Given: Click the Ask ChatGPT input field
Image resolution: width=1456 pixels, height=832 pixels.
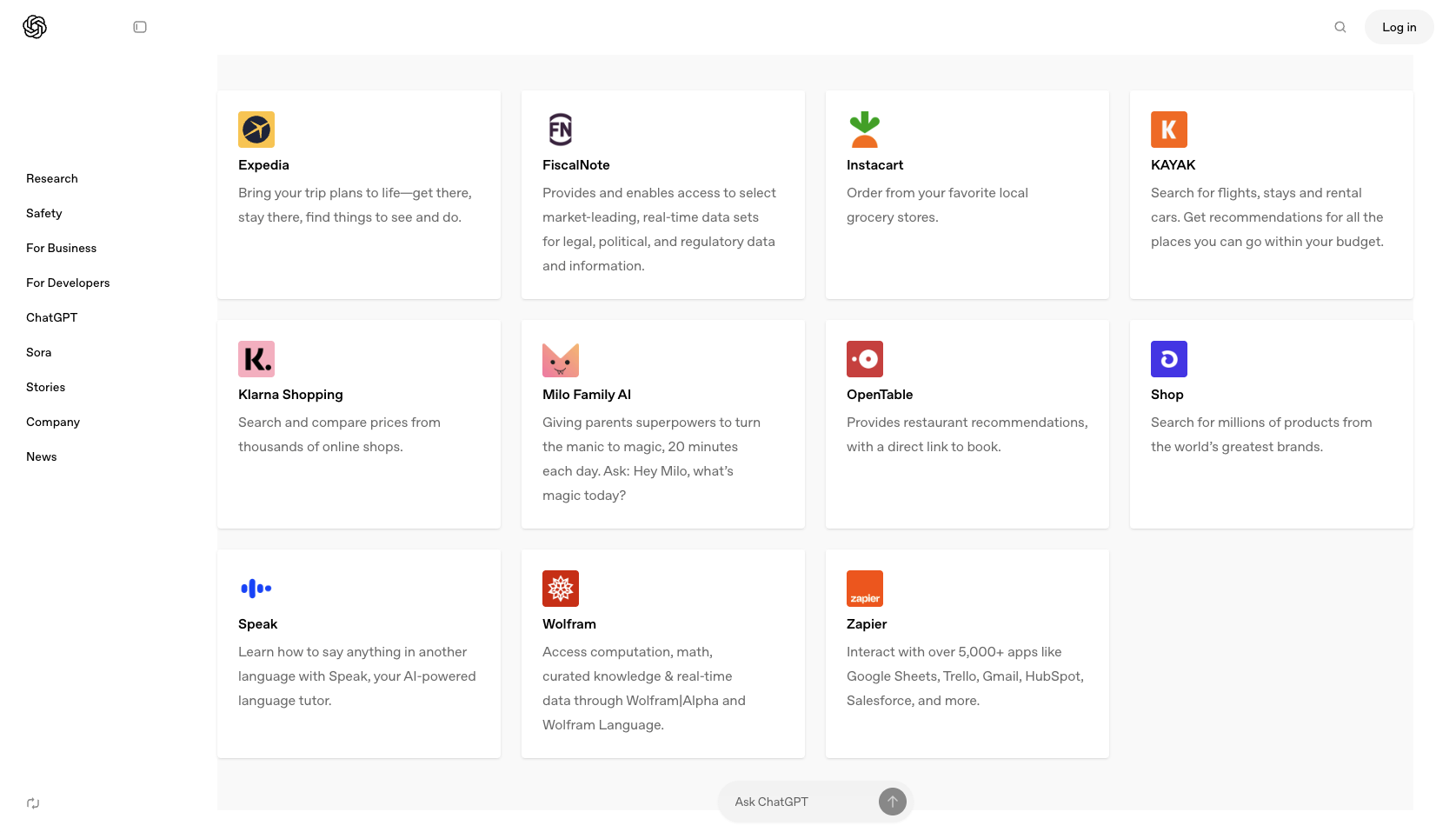Looking at the screenshot, I should coord(791,801).
